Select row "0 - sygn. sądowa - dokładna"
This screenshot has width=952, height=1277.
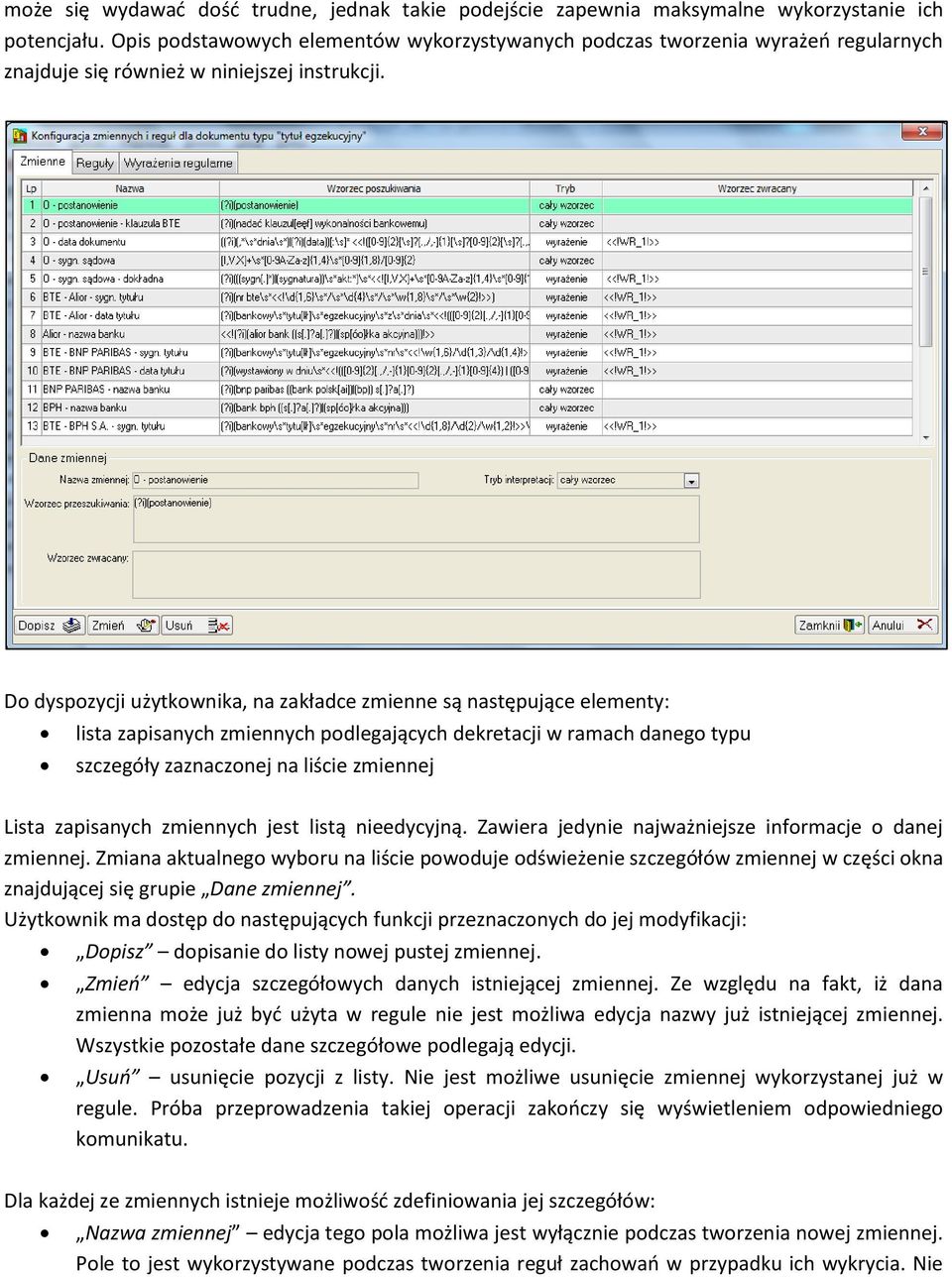(466, 279)
